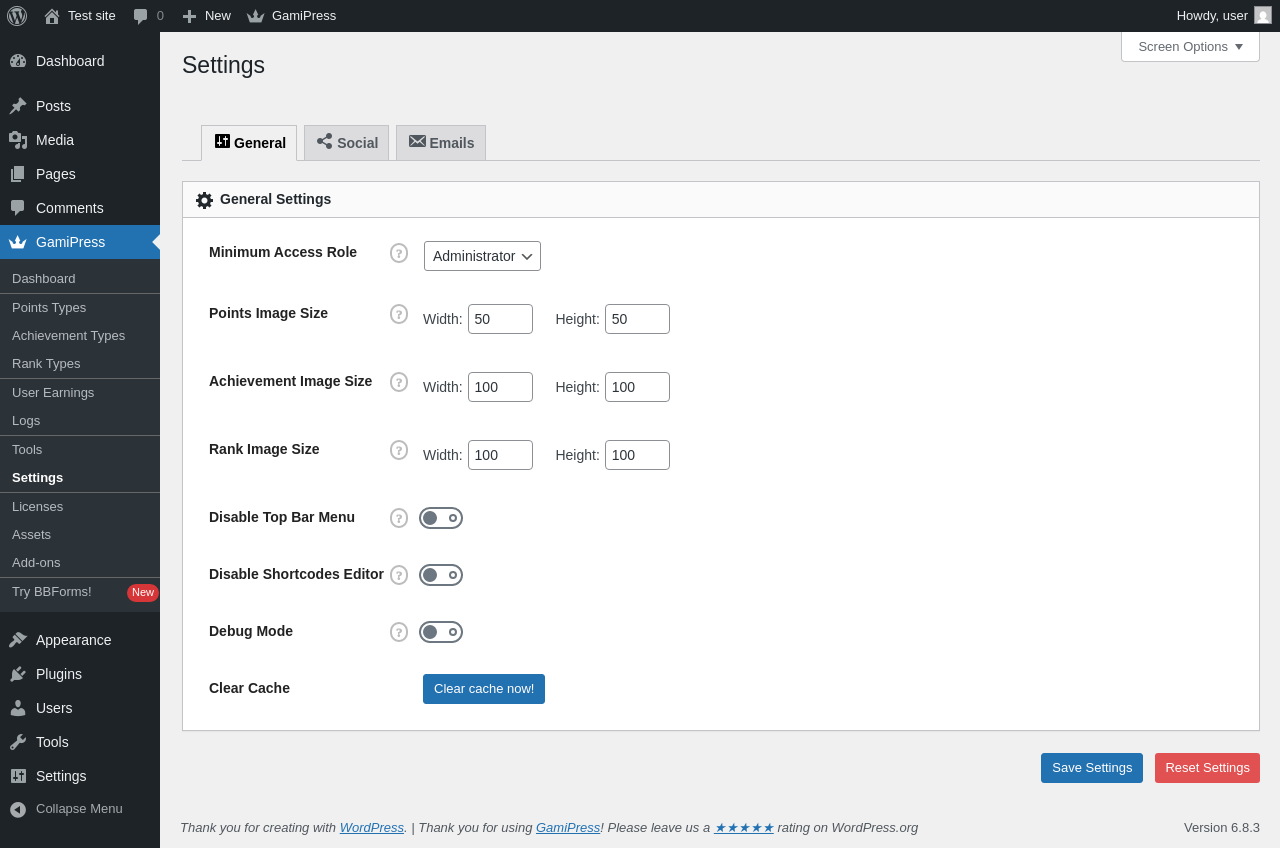
Task: Click the five-star rating link in footer
Action: coord(743,828)
